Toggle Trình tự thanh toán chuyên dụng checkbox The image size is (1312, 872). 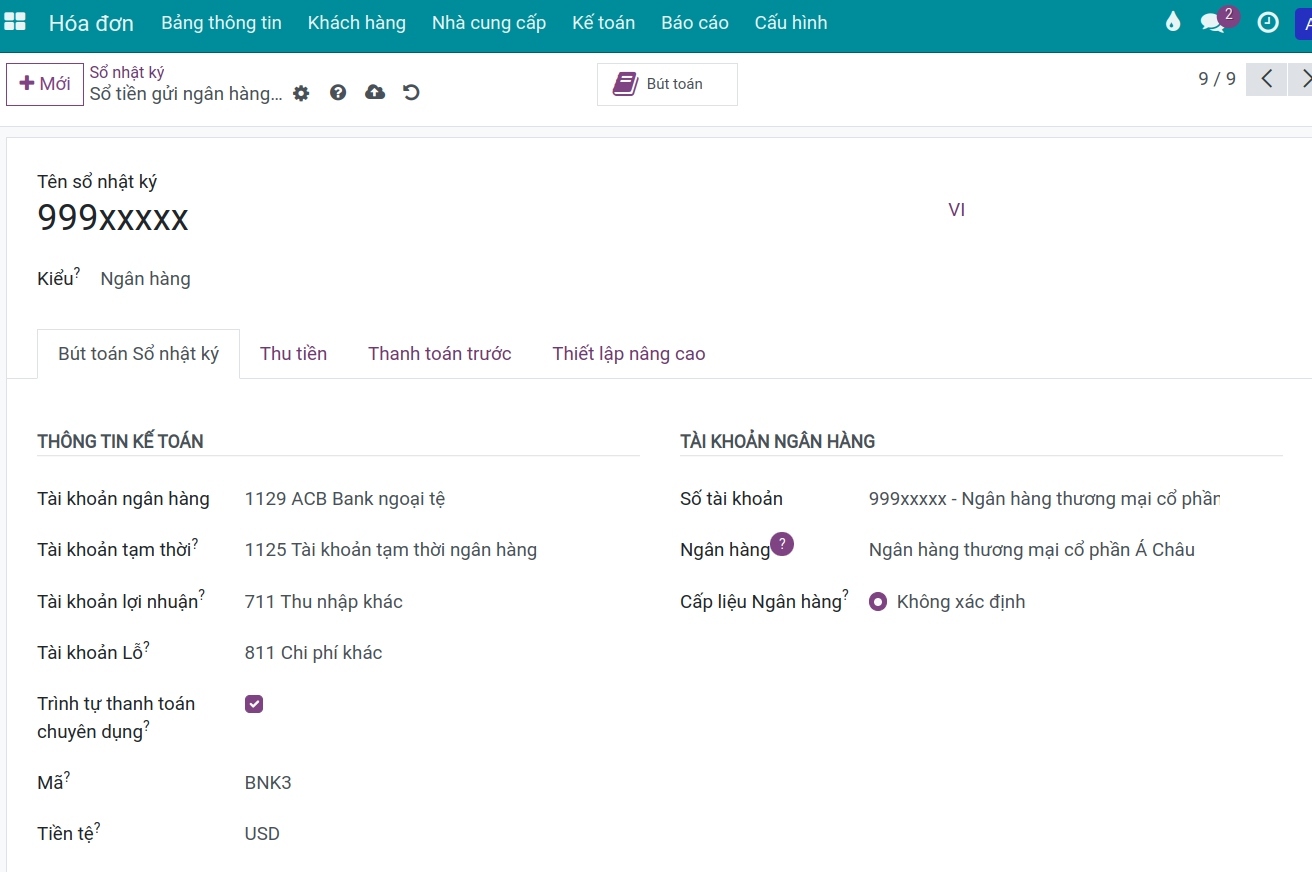coord(254,704)
